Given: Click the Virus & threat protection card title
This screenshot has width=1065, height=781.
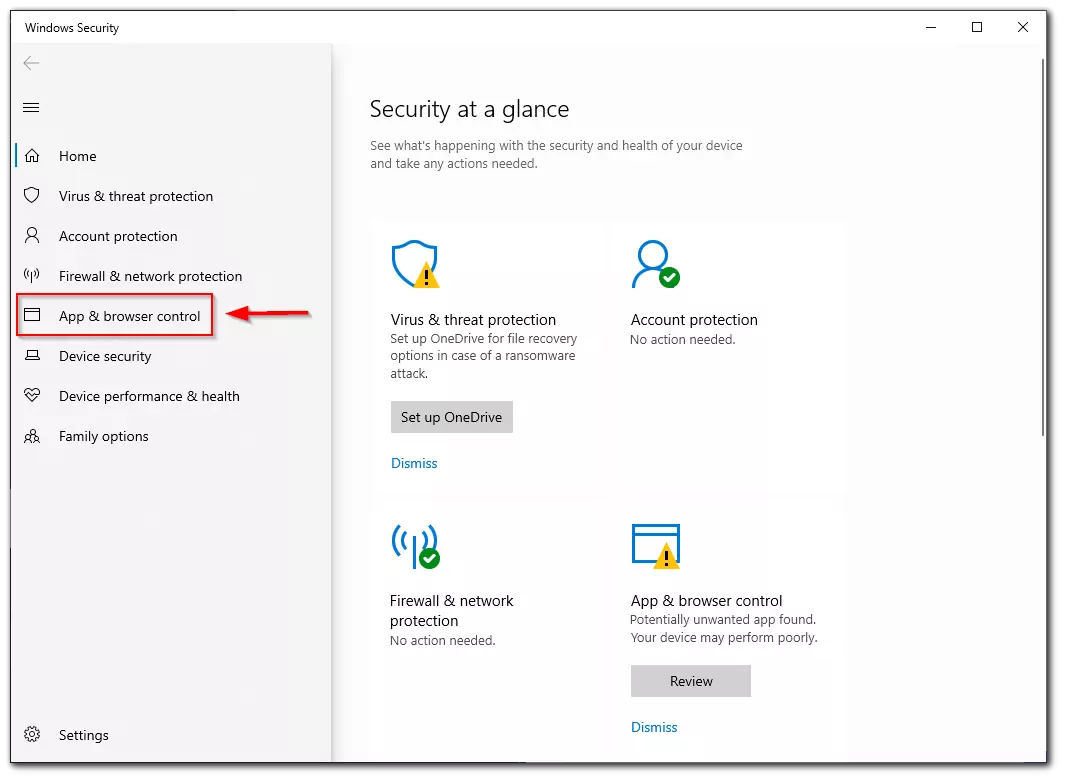Looking at the screenshot, I should point(473,320).
